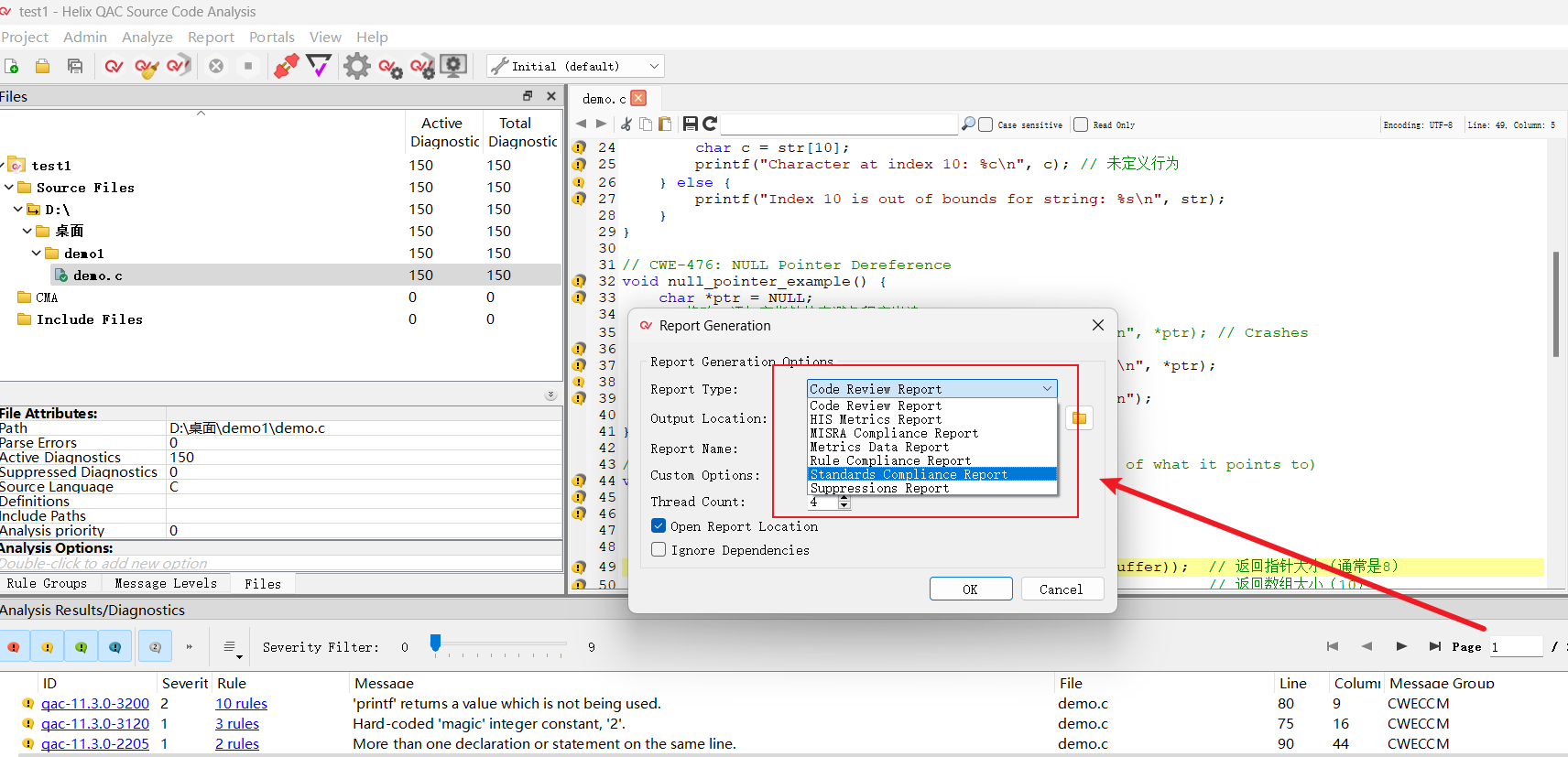Open the Report Type combo box

coord(931,389)
